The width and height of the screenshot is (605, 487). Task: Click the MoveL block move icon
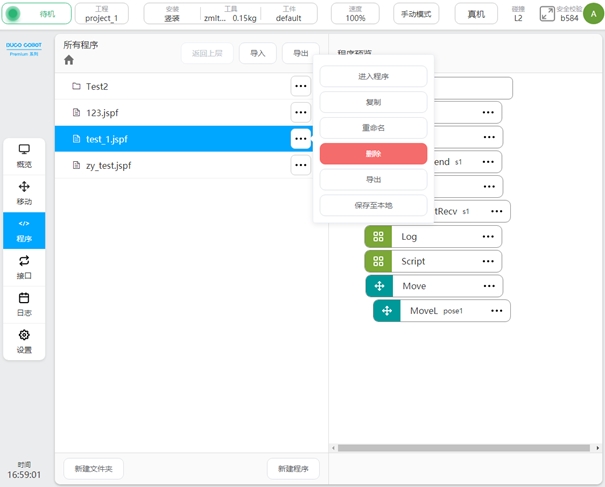click(x=387, y=311)
